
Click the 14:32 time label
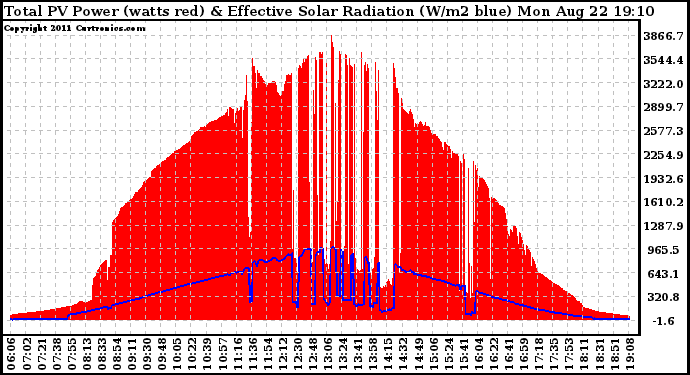coord(403,354)
